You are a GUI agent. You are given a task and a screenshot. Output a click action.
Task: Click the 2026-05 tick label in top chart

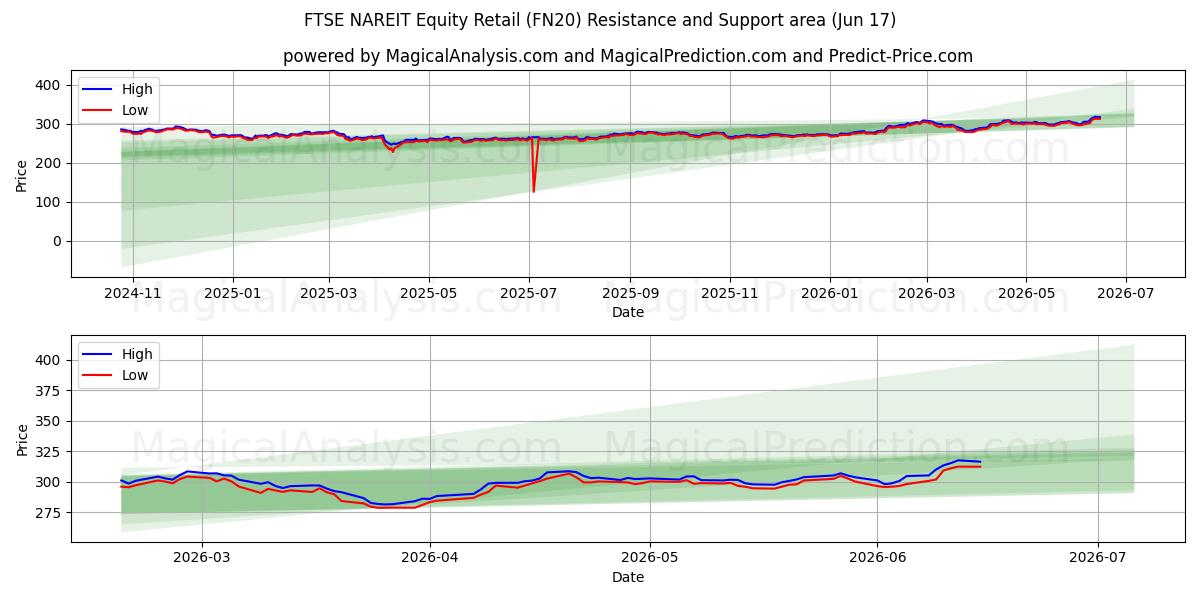pos(1026,294)
